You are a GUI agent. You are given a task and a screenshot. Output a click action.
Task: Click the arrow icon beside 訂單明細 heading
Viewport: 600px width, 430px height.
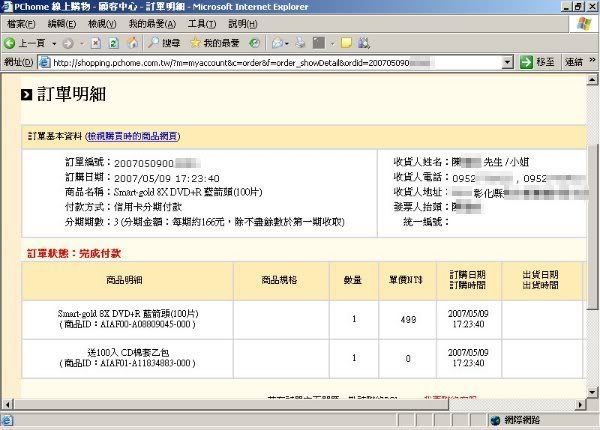(26, 94)
